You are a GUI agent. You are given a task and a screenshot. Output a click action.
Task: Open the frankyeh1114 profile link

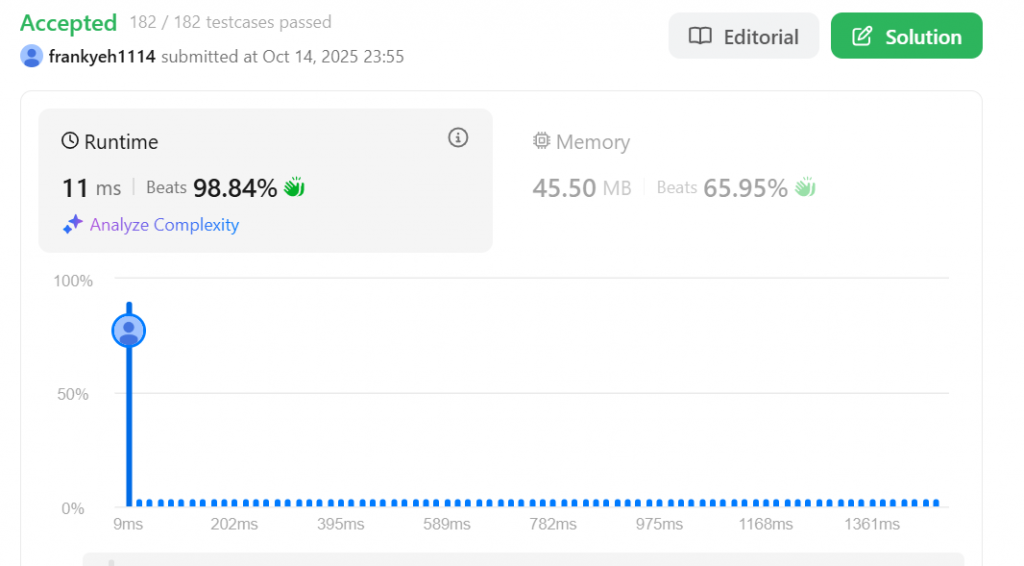pyautogui.click(x=102, y=56)
